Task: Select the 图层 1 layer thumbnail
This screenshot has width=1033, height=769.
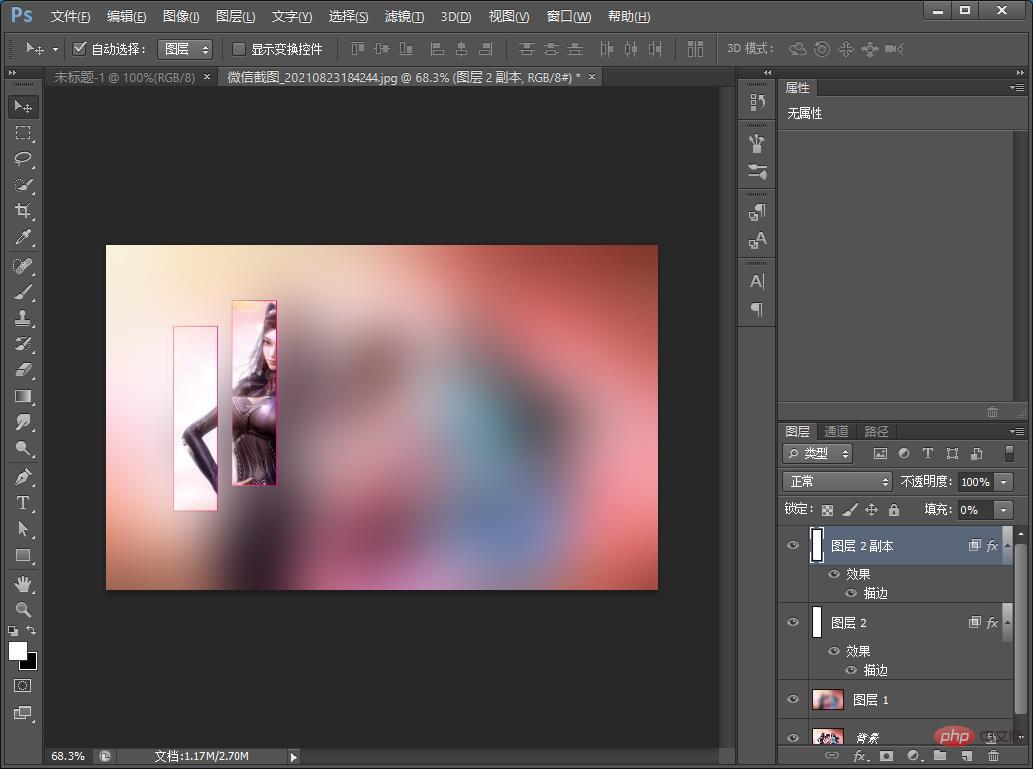Action: point(828,699)
